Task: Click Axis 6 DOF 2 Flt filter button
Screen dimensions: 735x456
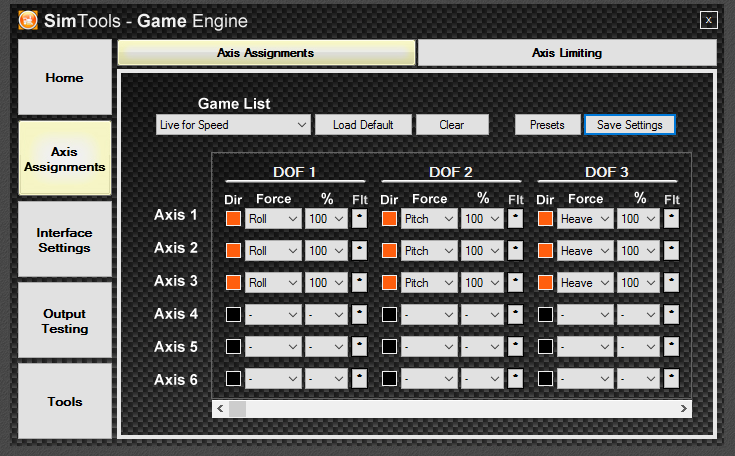Action: (x=516, y=379)
